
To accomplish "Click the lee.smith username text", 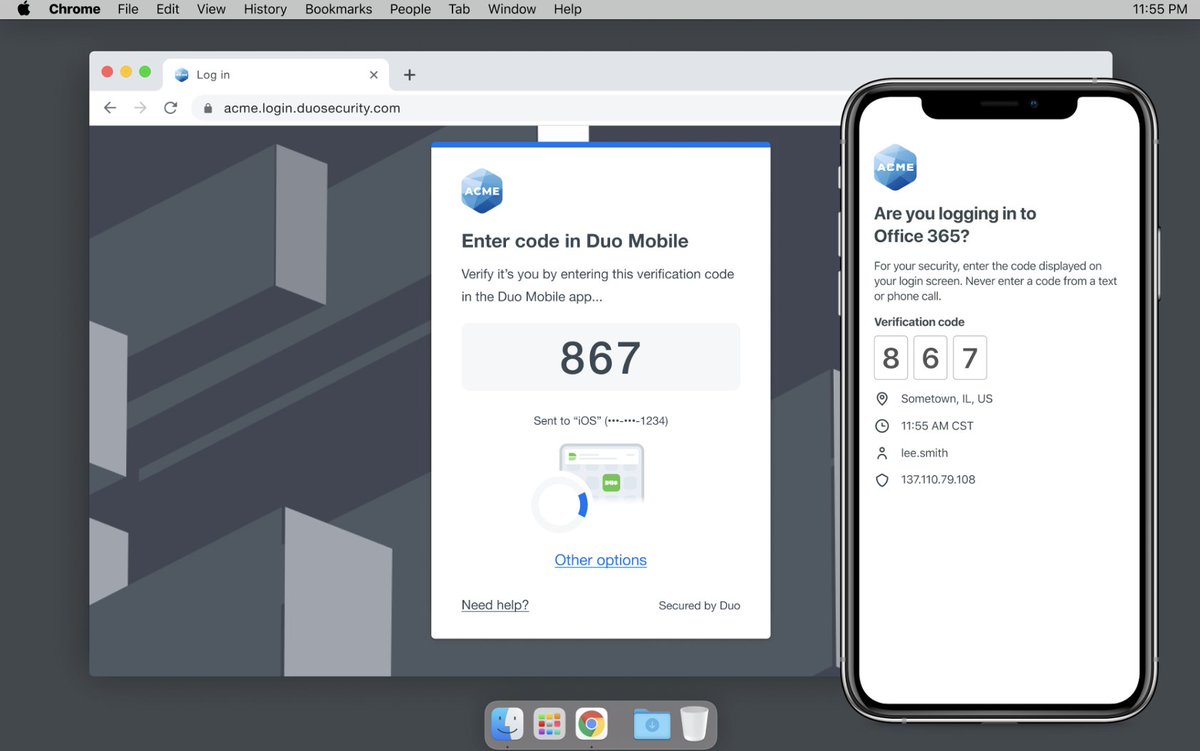I will point(924,453).
